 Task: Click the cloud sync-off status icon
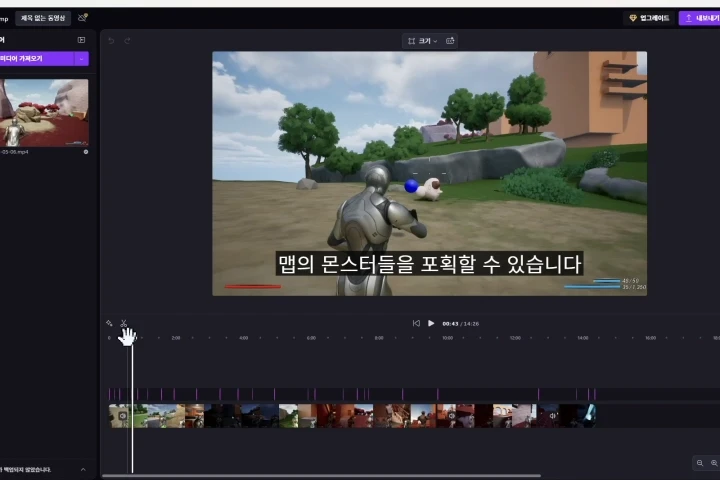pyautogui.click(x=83, y=18)
